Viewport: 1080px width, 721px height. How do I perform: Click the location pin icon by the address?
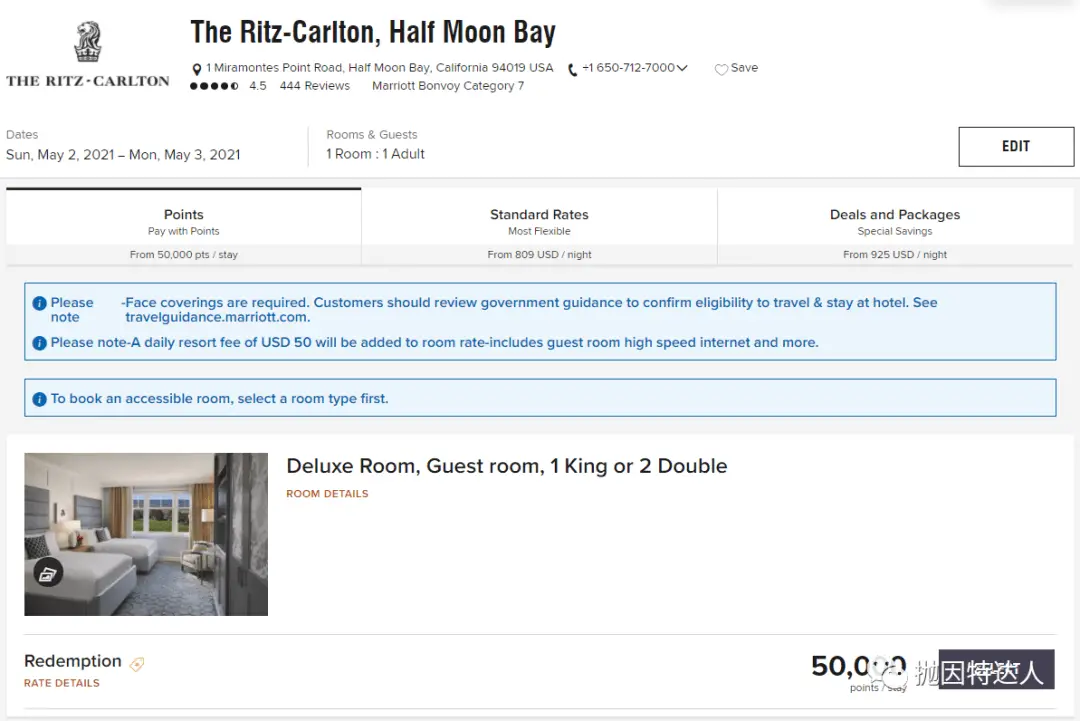(197, 69)
